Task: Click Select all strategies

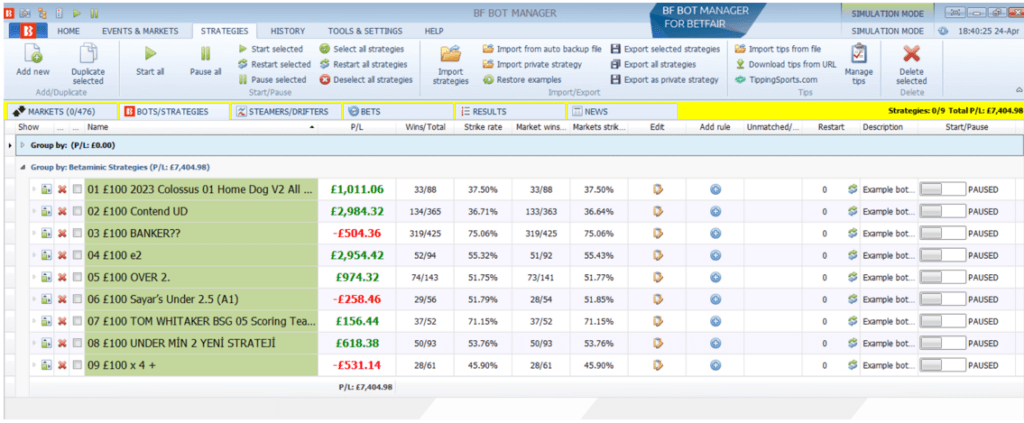Action: 362,49
